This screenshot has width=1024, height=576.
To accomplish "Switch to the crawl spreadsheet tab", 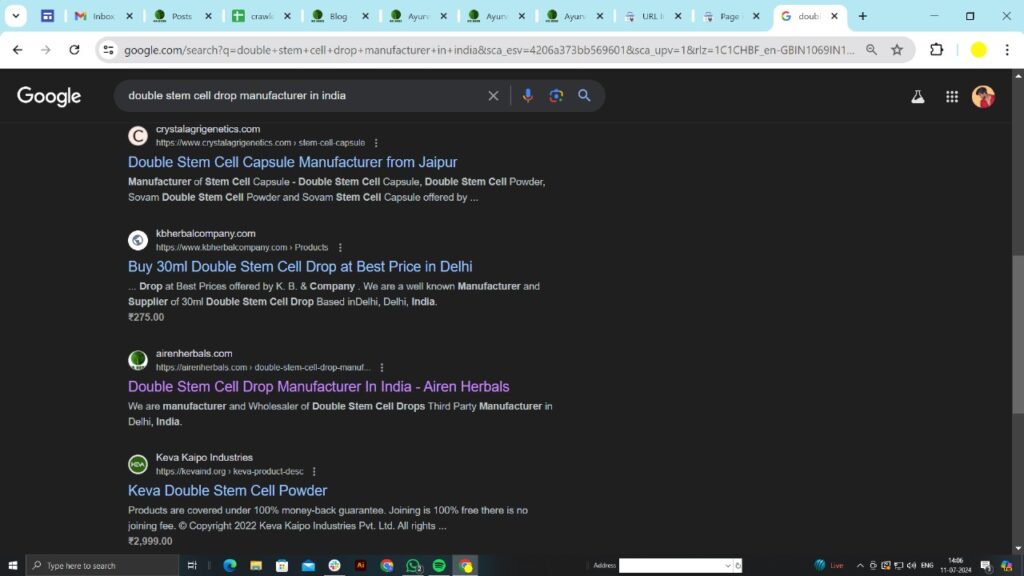I will pyautogui.click(x=260, y=16).
